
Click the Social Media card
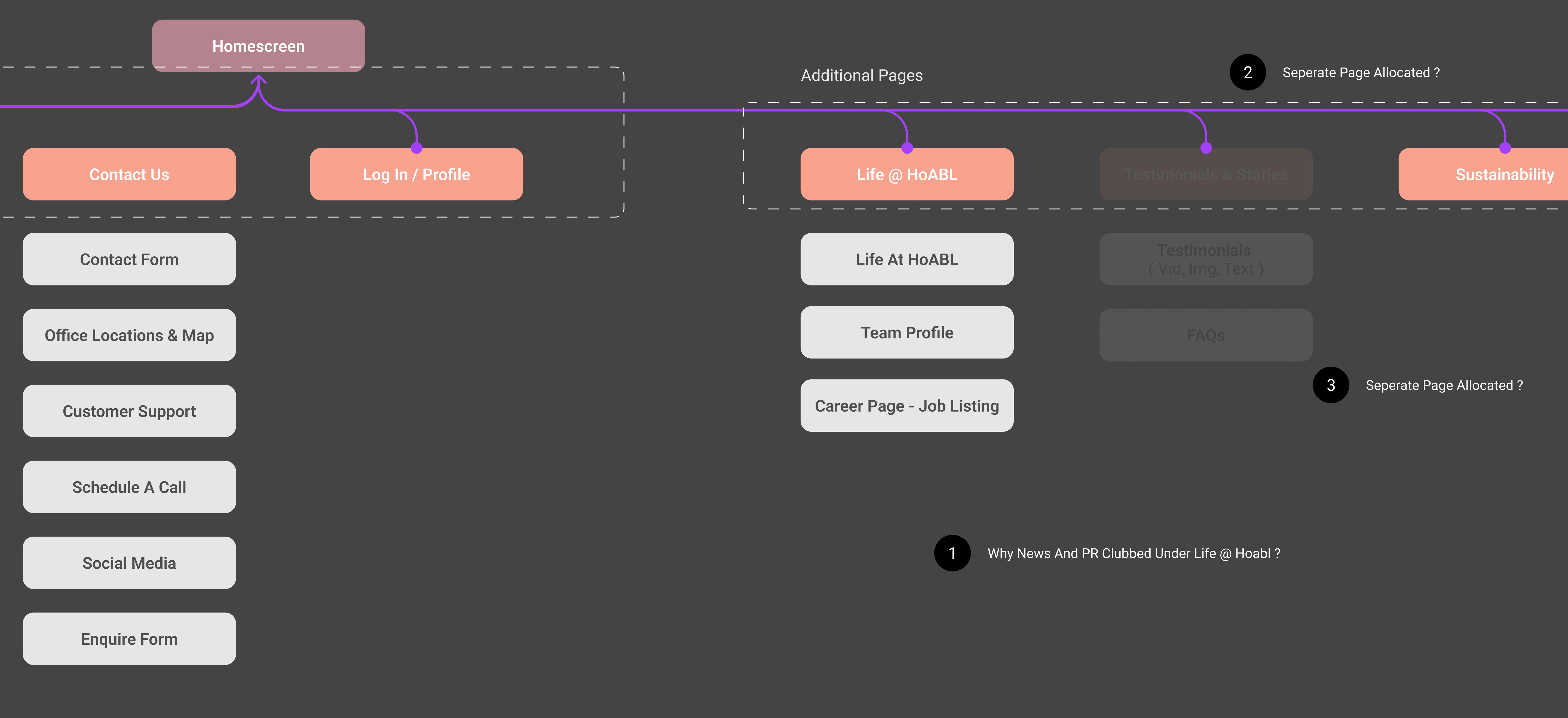tap(129, 563)
